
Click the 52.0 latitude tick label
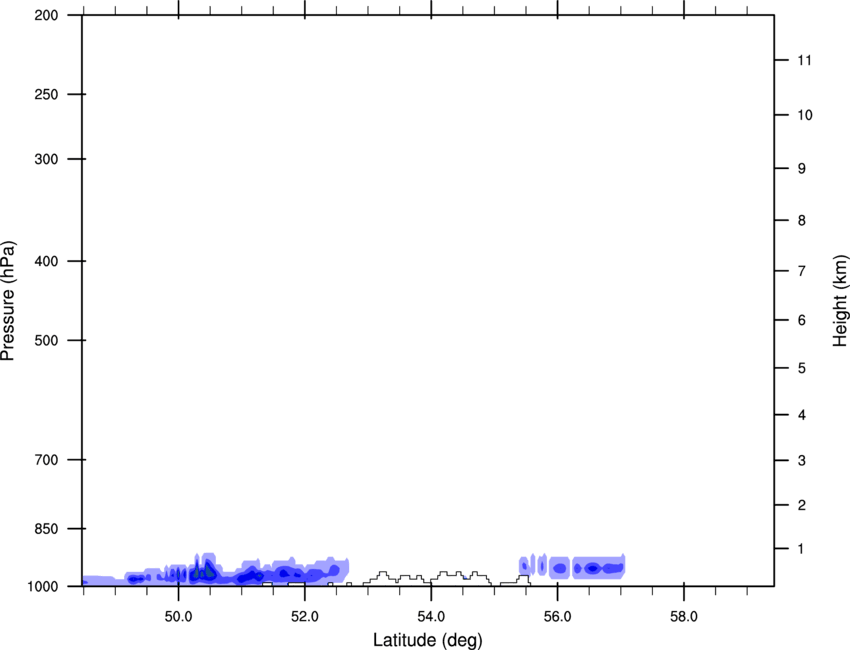pos(305,617)
